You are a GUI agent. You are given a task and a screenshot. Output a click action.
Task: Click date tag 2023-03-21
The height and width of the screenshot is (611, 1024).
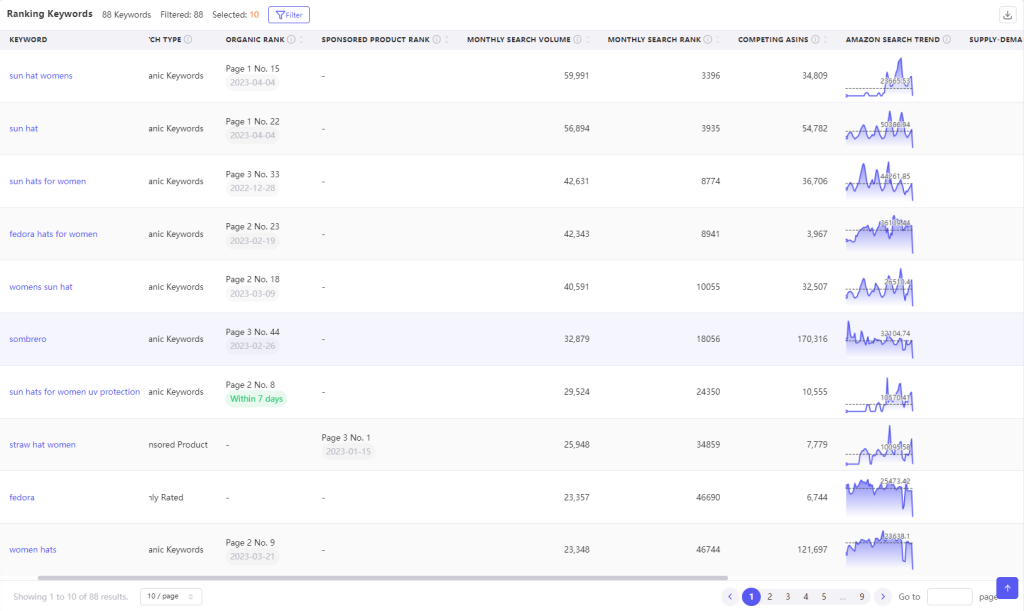tap(252, 557)
